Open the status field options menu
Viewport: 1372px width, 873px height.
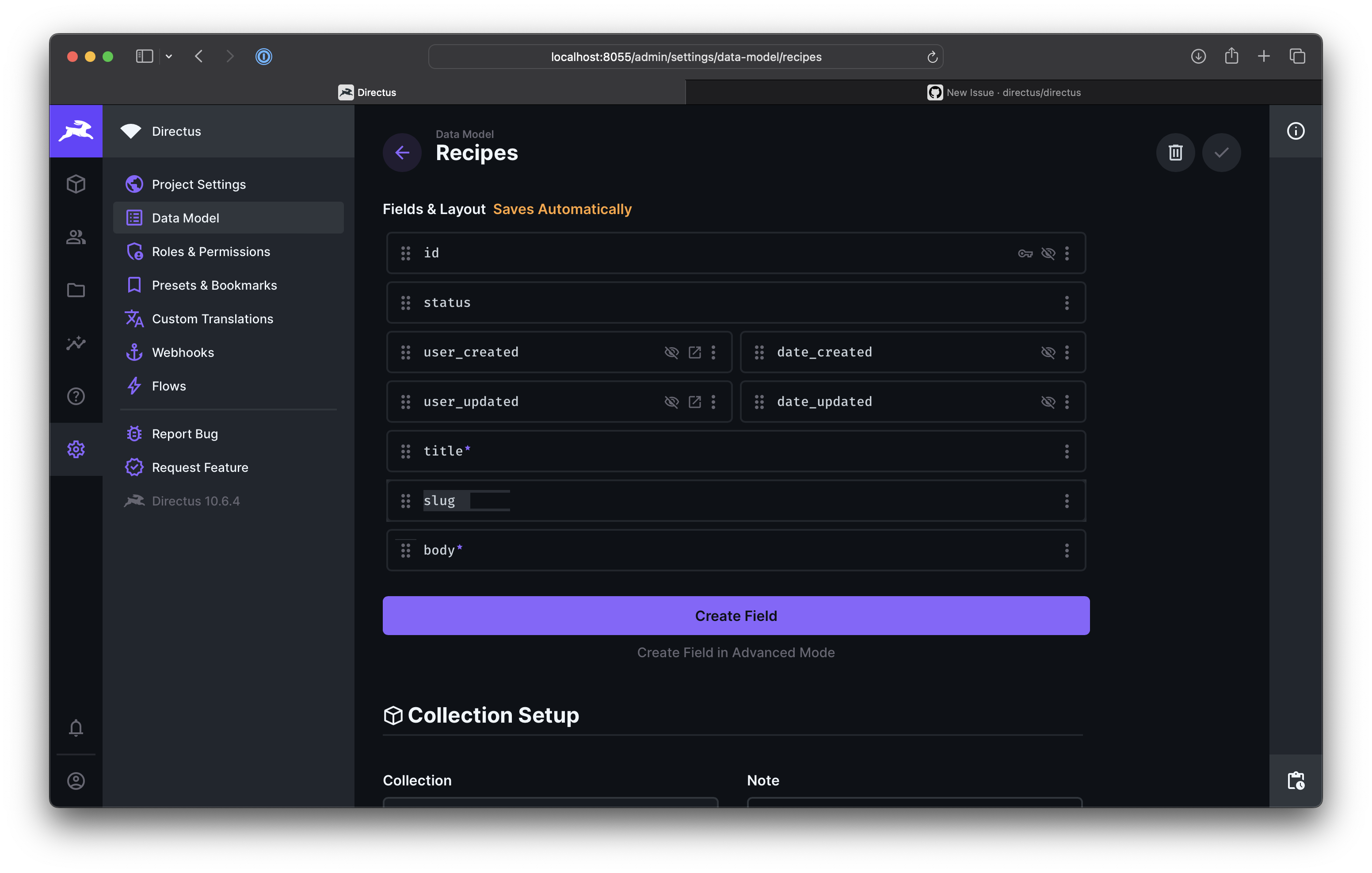1067,303
